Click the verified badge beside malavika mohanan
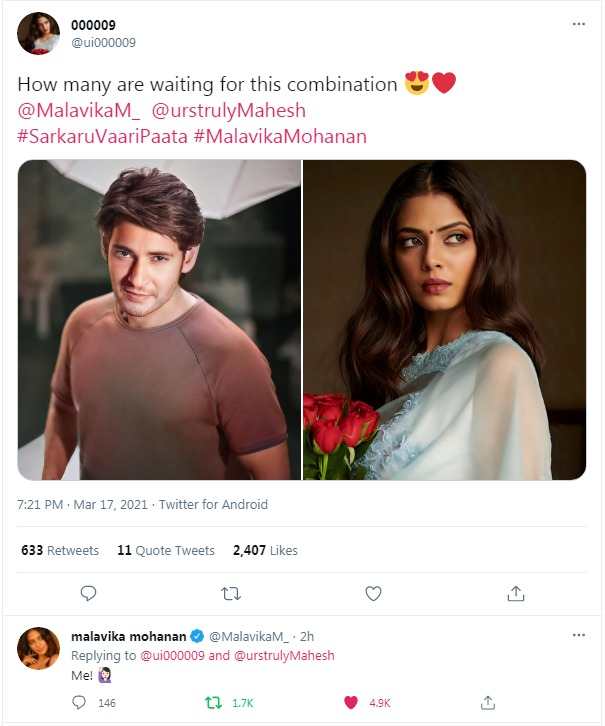Screen dimensions: 605x726 pos(197,636)
